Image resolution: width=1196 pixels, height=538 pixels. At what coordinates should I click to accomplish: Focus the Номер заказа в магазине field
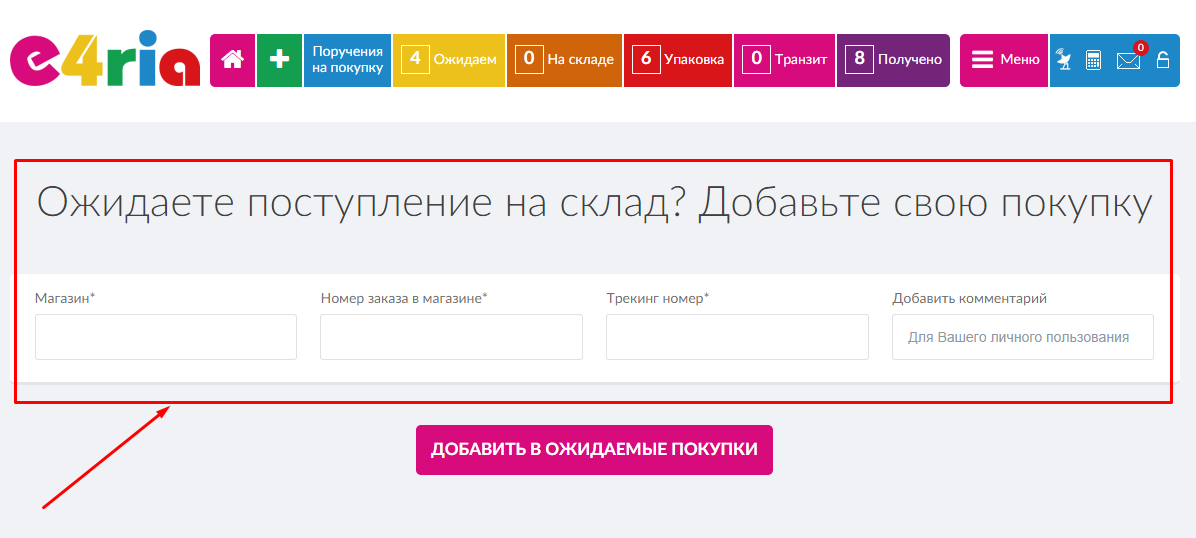coord(451,337)
